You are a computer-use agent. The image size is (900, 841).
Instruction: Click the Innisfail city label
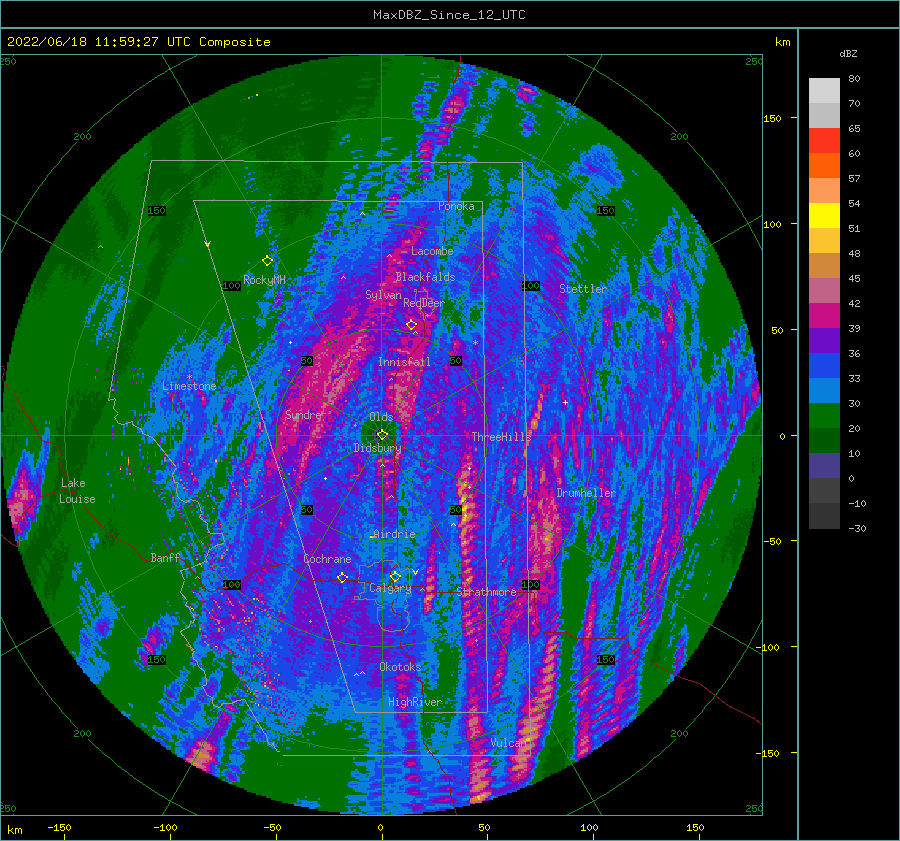[404, 362]
